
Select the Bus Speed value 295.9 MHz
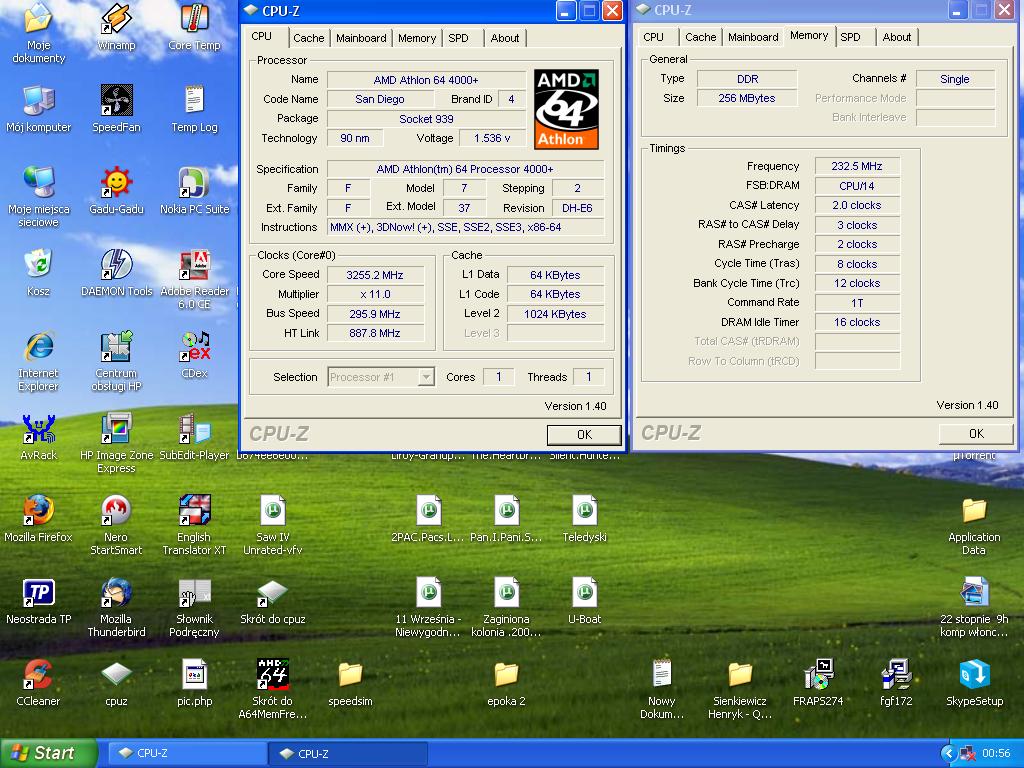[x=375, y=314]
